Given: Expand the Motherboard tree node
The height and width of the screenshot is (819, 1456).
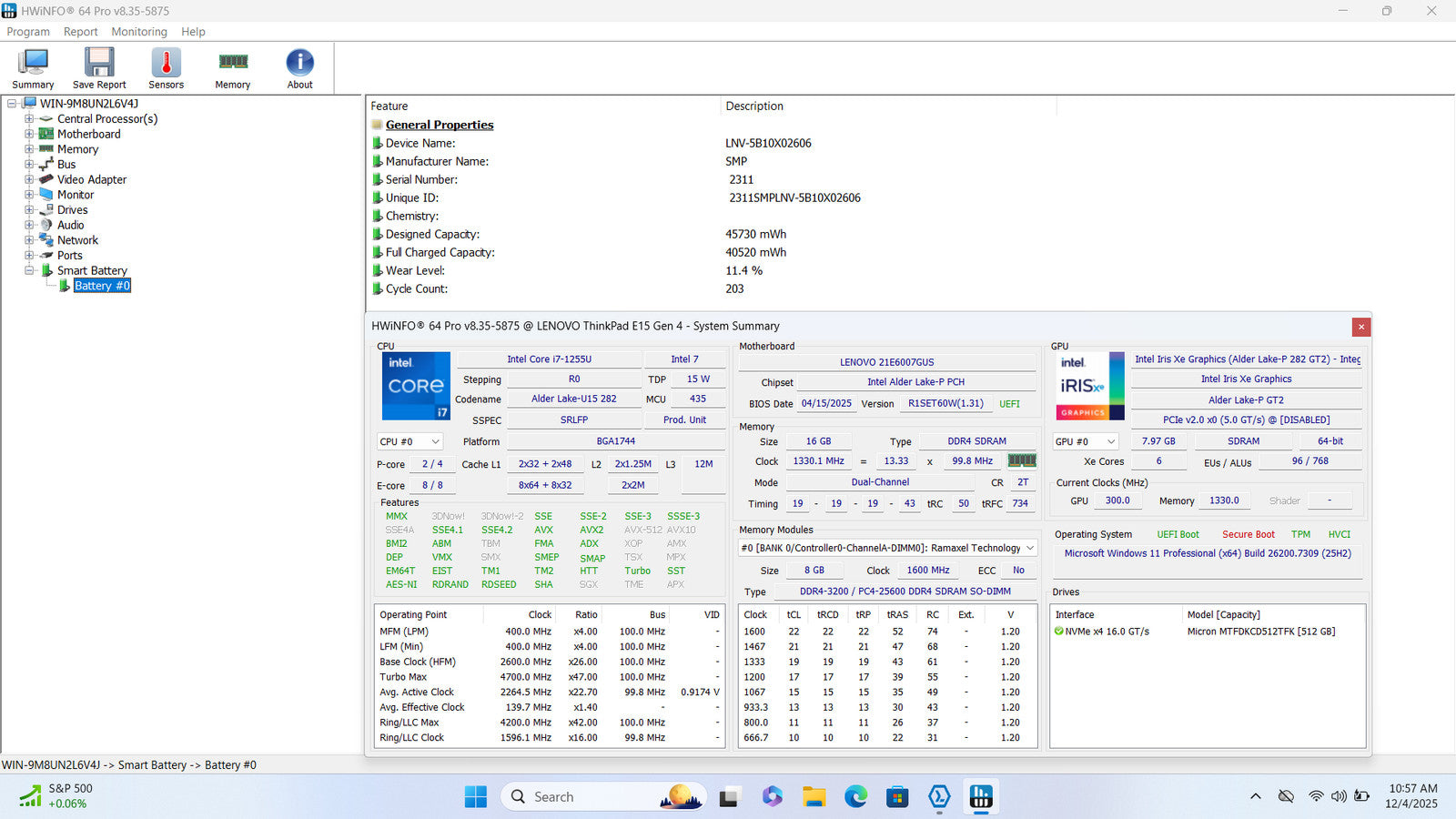Looking at the screenshot, I should (29, 134).
